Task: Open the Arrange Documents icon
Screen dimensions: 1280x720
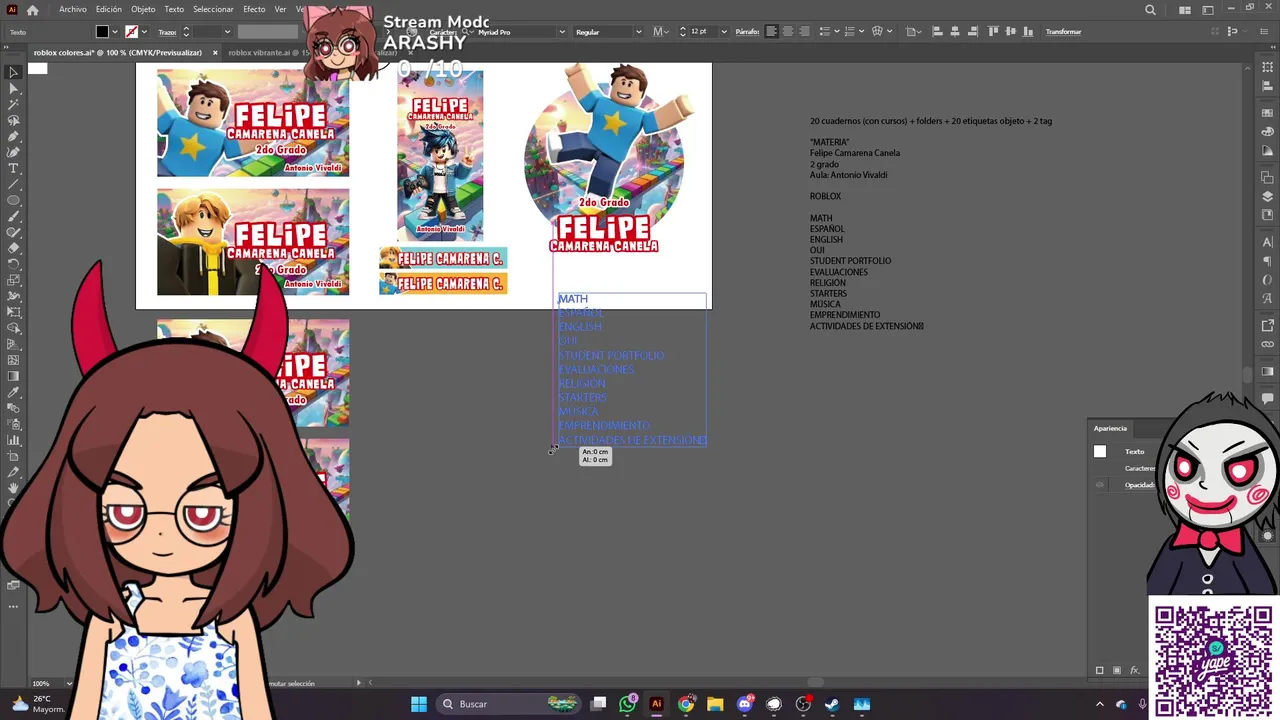Action: 1184,10
